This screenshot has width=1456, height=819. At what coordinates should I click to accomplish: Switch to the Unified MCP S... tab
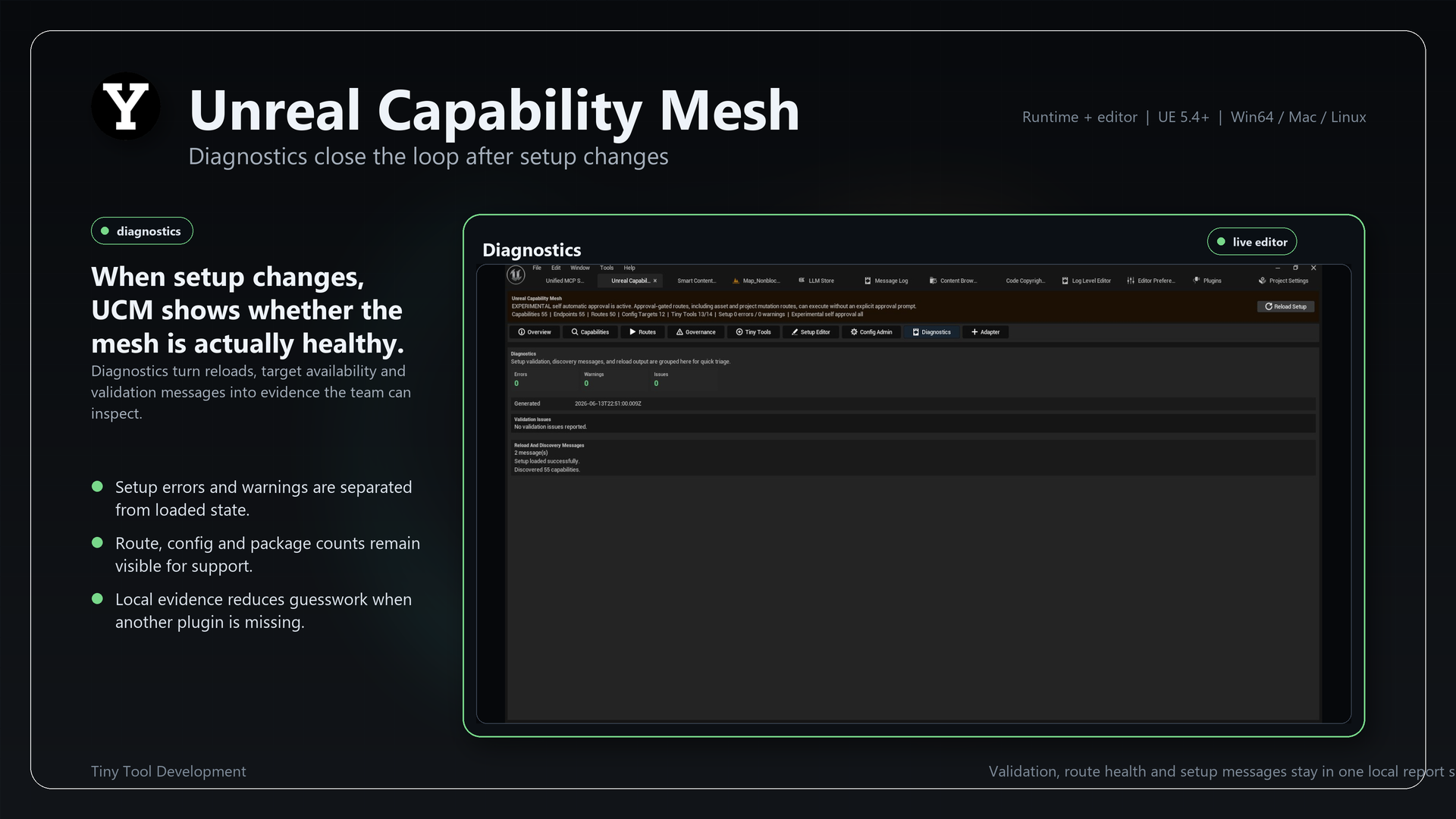[564, 281]
